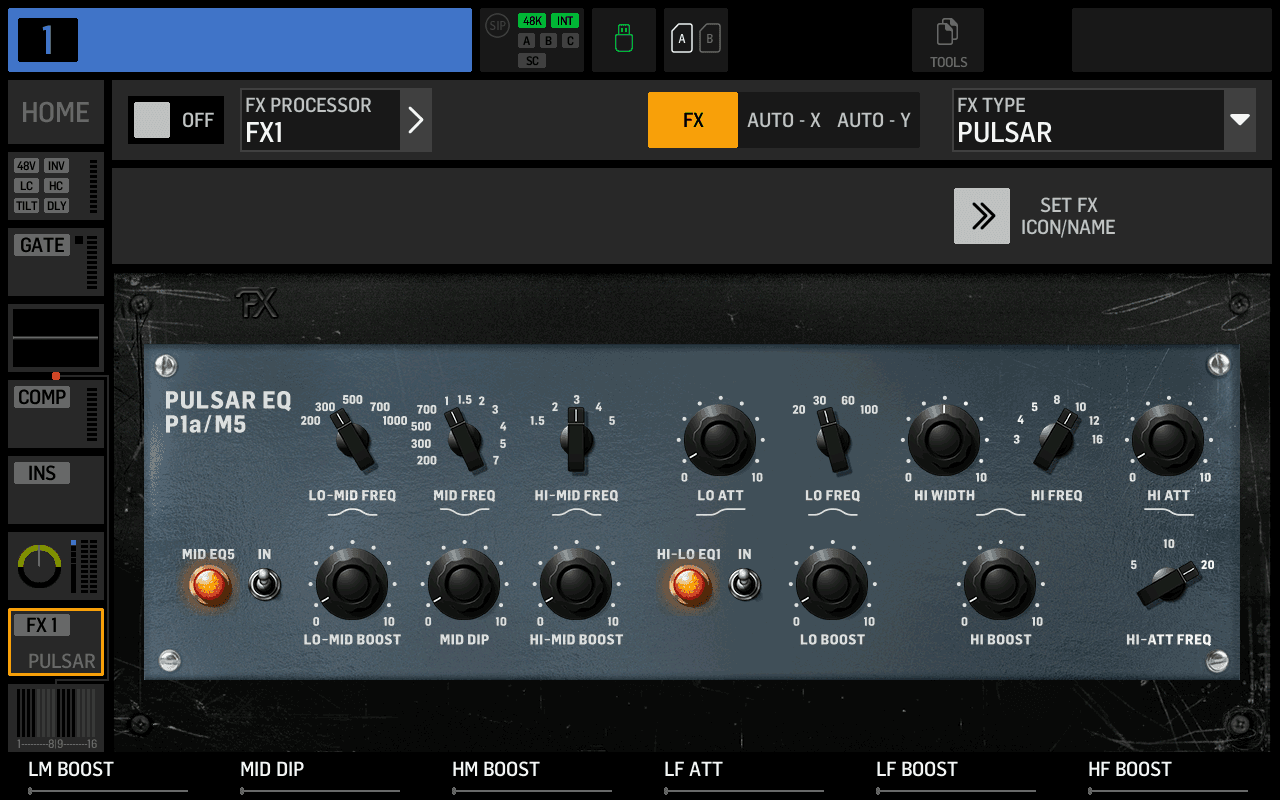Click the empty top-right status panel
Image resolution: width=1280 pixels, height=800 pixels.
tap(1172, 40)
